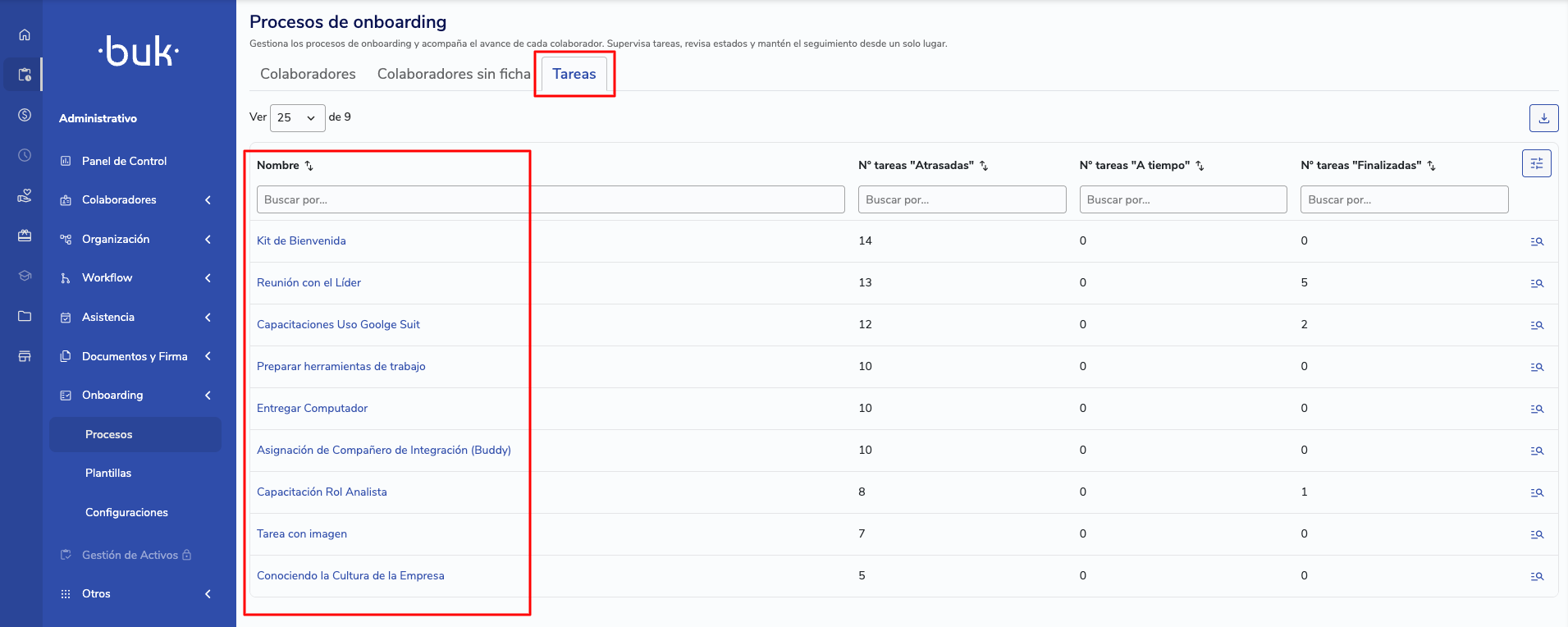Click the home icon in the left rail
The height and width of the screenshot is (627, 1568).
25,34
